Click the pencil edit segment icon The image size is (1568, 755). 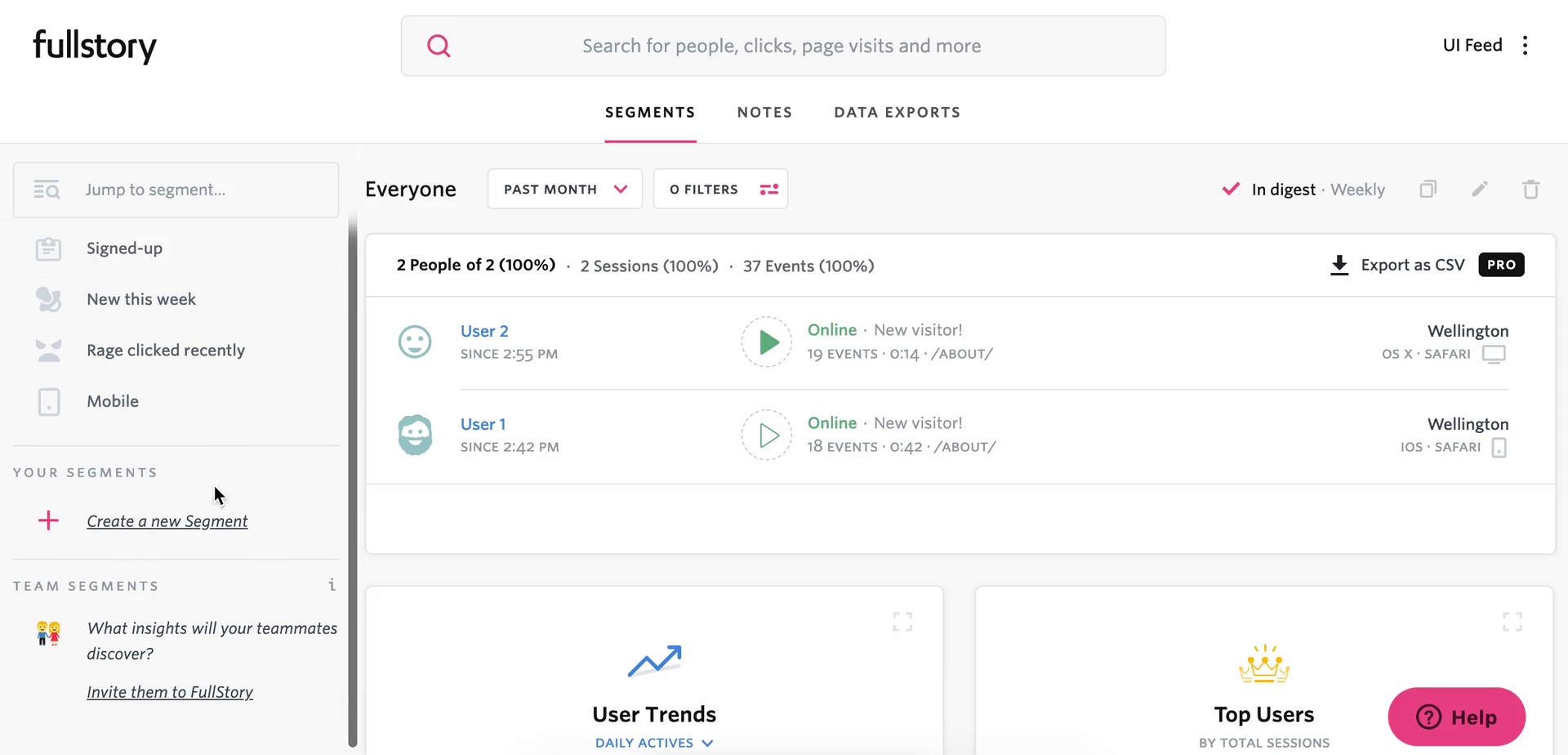tap(1480, 190)
